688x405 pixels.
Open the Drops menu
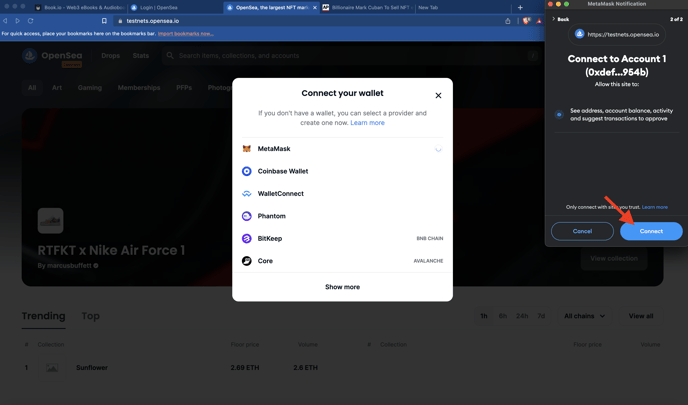click(110, 56)
